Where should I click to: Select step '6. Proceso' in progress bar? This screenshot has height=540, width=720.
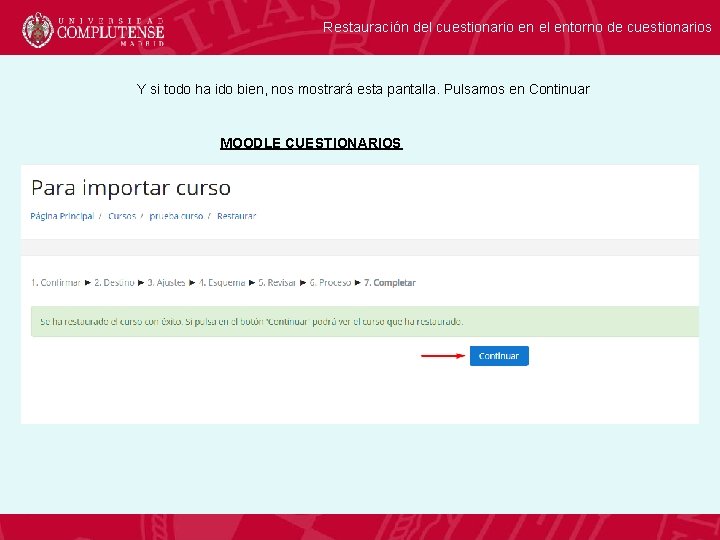click(x=330, y=282)
